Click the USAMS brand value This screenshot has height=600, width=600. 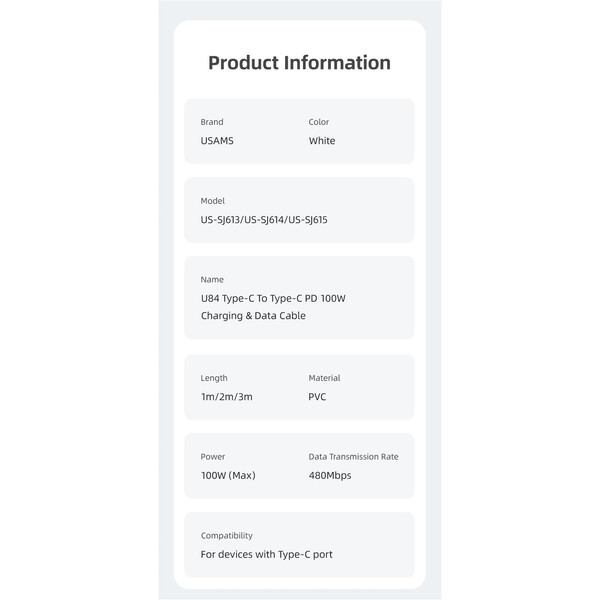pyautogui.click(x=217, y=141)
